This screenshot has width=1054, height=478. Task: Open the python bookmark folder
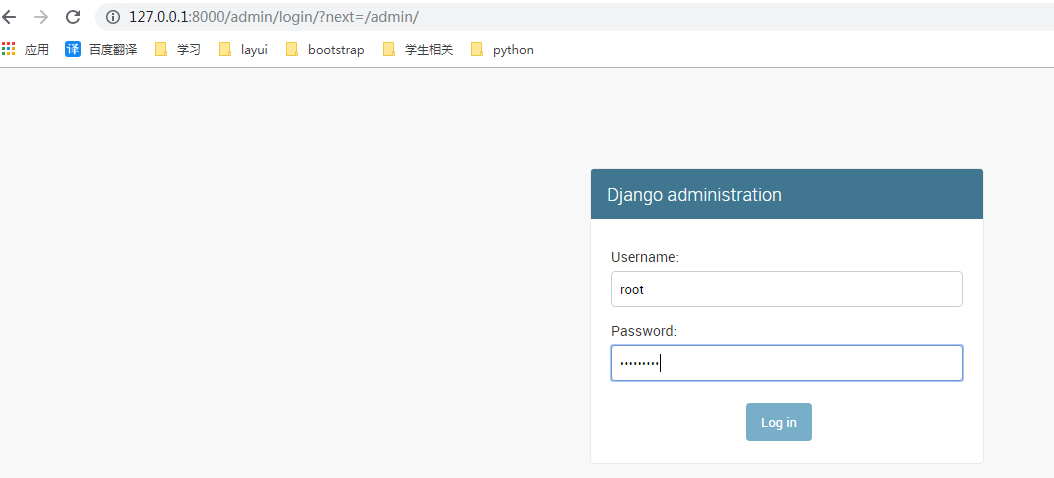(x=502, y=49)
